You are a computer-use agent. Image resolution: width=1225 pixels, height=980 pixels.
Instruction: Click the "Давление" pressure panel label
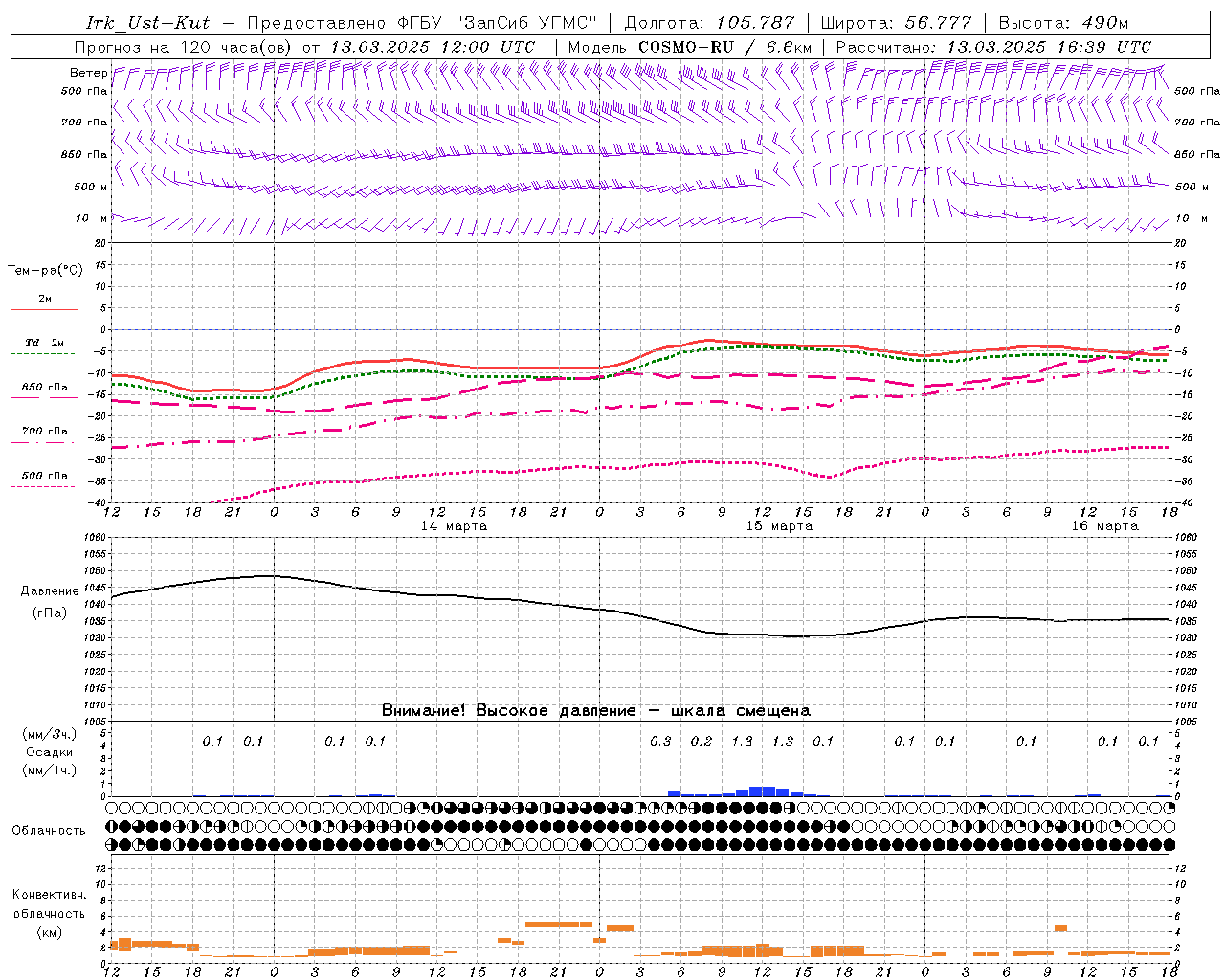[x=50, y=591]
